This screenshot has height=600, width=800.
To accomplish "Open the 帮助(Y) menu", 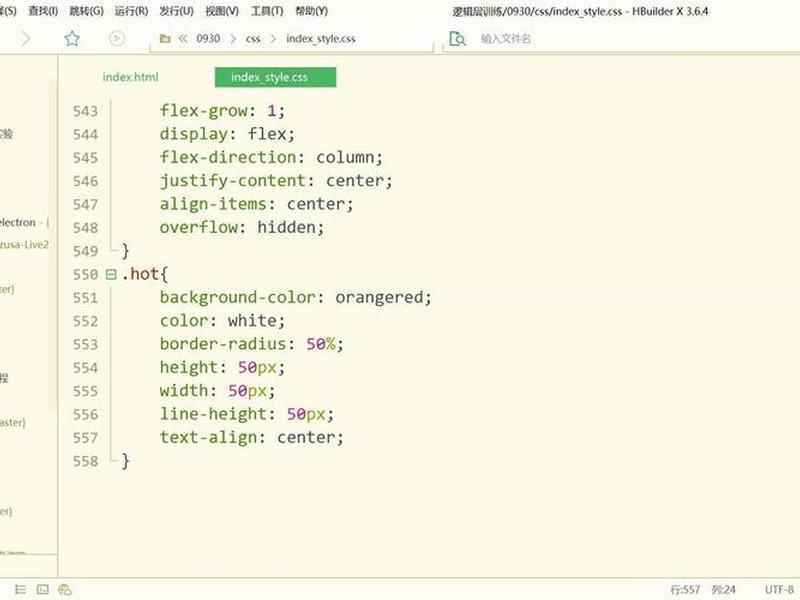I will (311, 11).
